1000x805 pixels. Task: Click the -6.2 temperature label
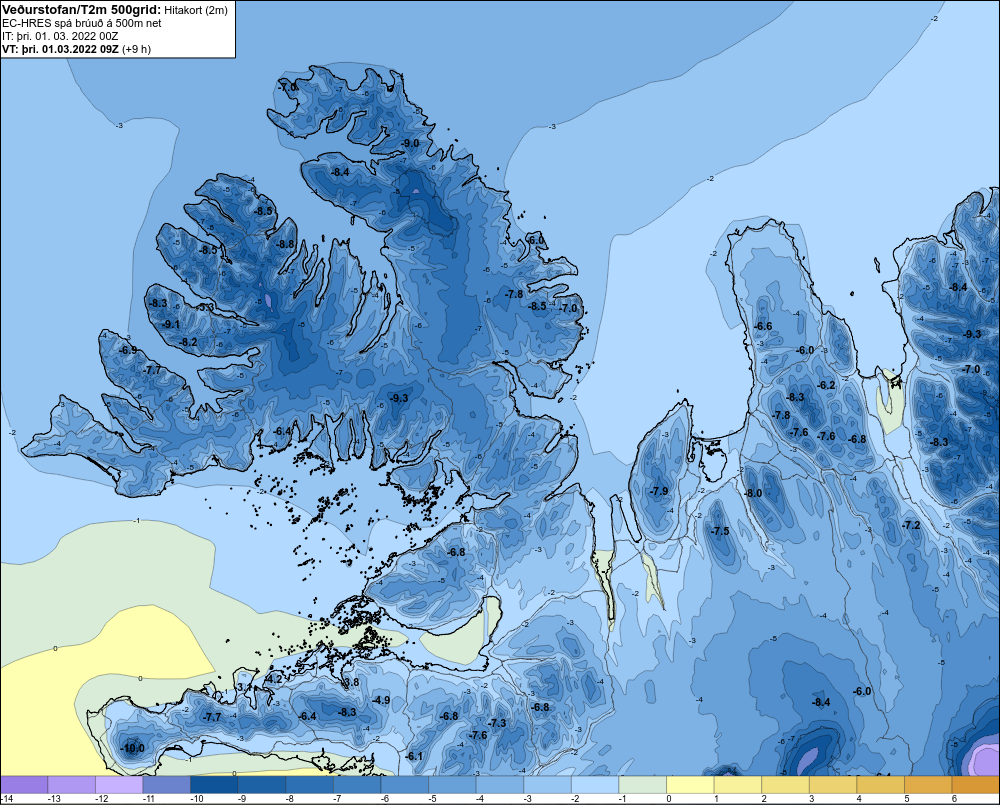pos(826,385)
